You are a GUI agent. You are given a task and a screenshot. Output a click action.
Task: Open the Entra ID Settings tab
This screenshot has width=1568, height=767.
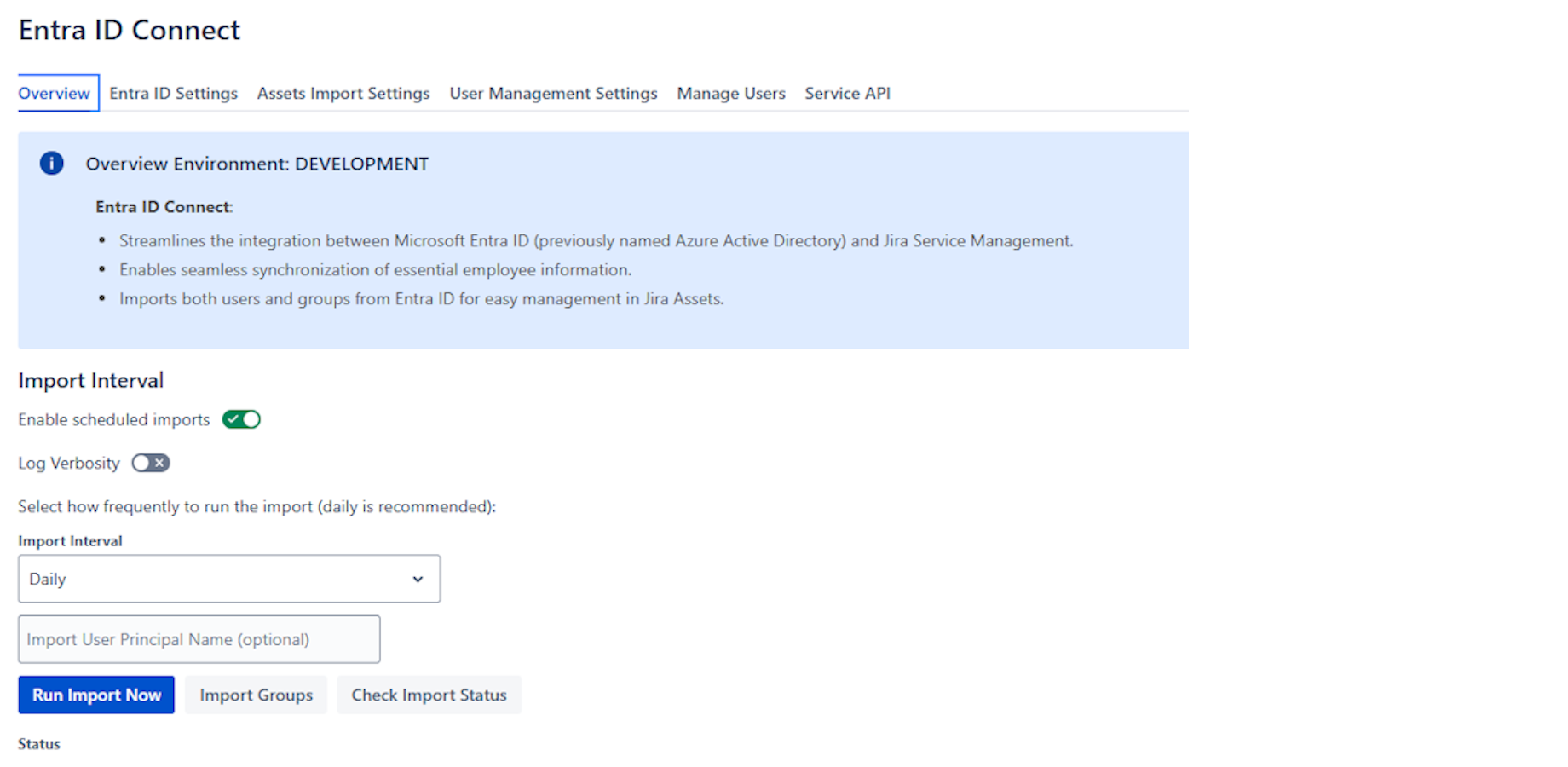173,93
